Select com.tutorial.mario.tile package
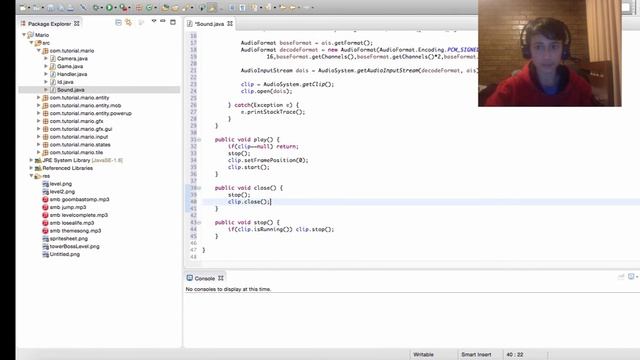 pyautogui.click(x=76, y=152)
